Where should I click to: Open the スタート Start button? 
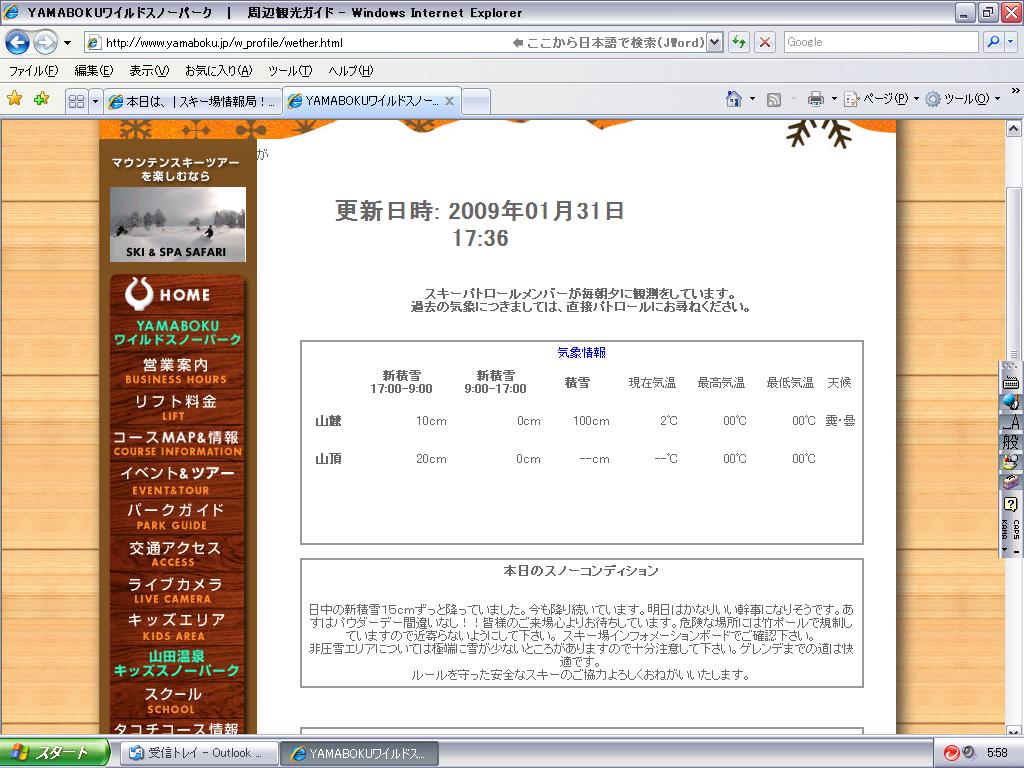[x=54, y=753]
